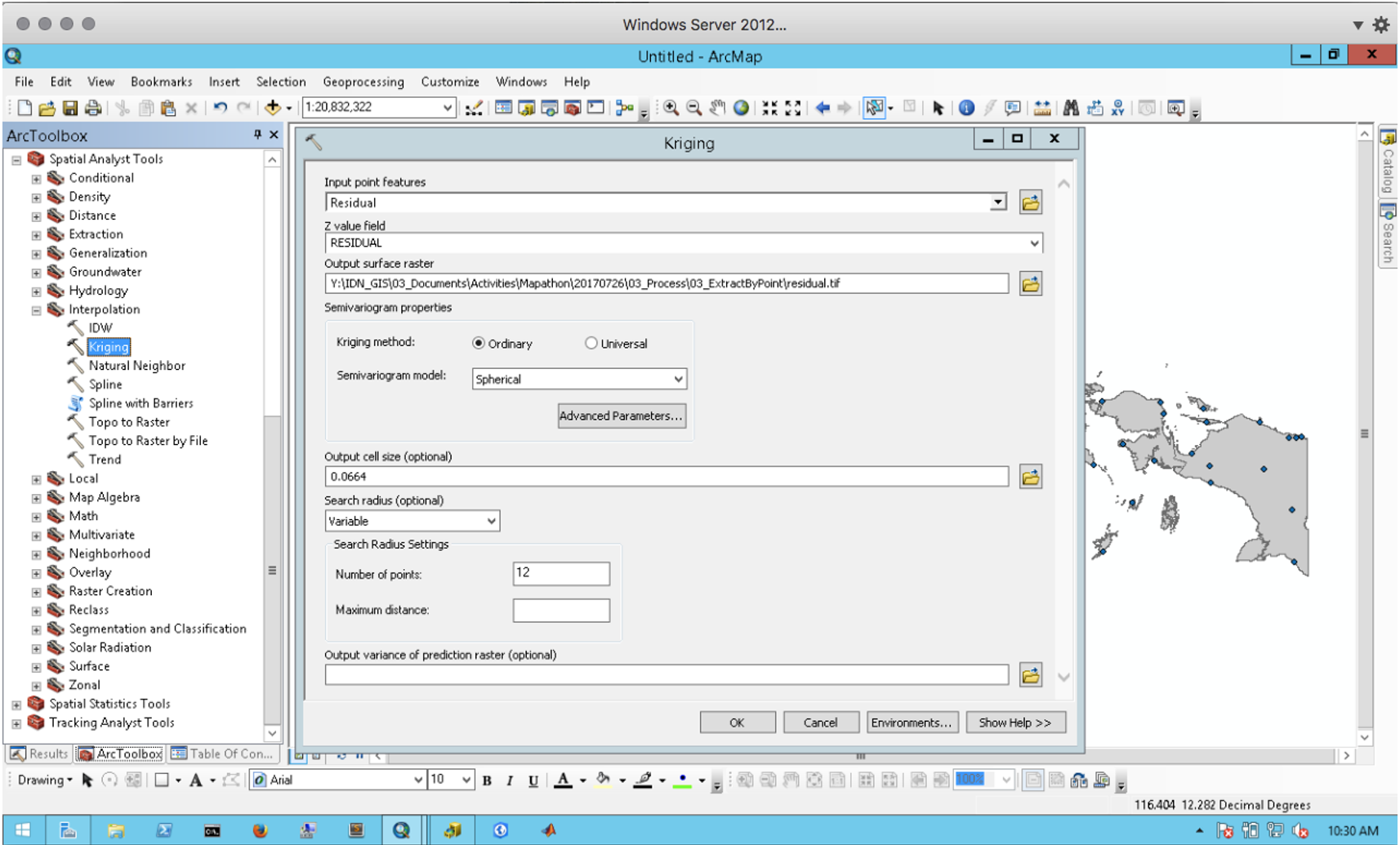Viewport: 1400px width, 845px height.
Task: Click the font color A swatch
Action: [x=563, y=781]
